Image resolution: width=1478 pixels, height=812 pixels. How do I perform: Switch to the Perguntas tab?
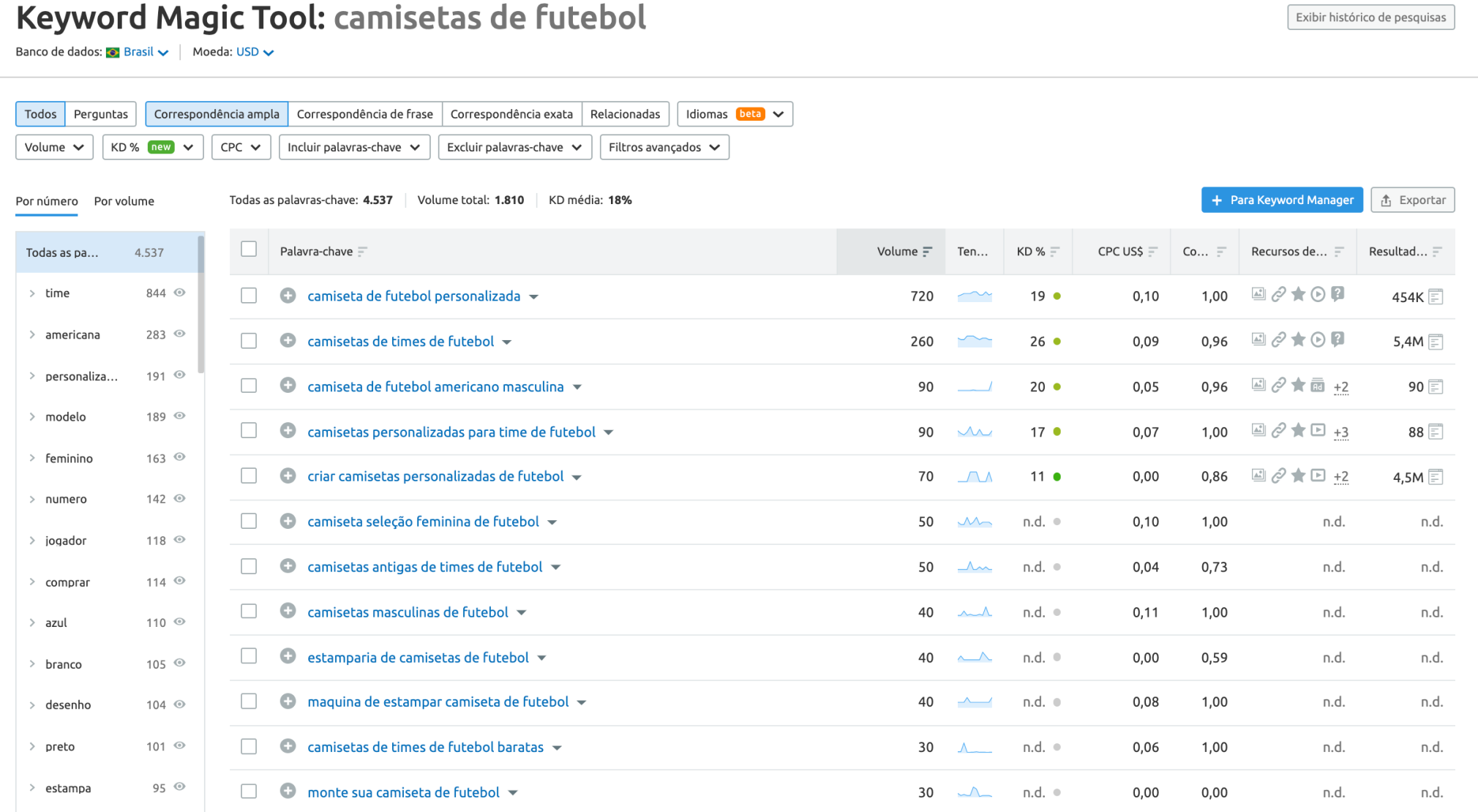pos(100,114)
